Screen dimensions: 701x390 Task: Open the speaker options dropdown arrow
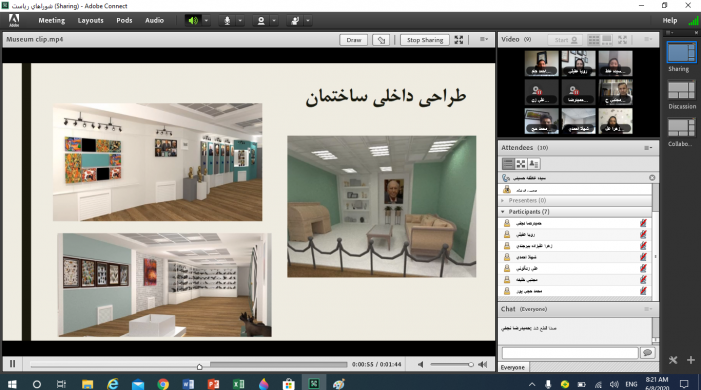click(206, 21)
